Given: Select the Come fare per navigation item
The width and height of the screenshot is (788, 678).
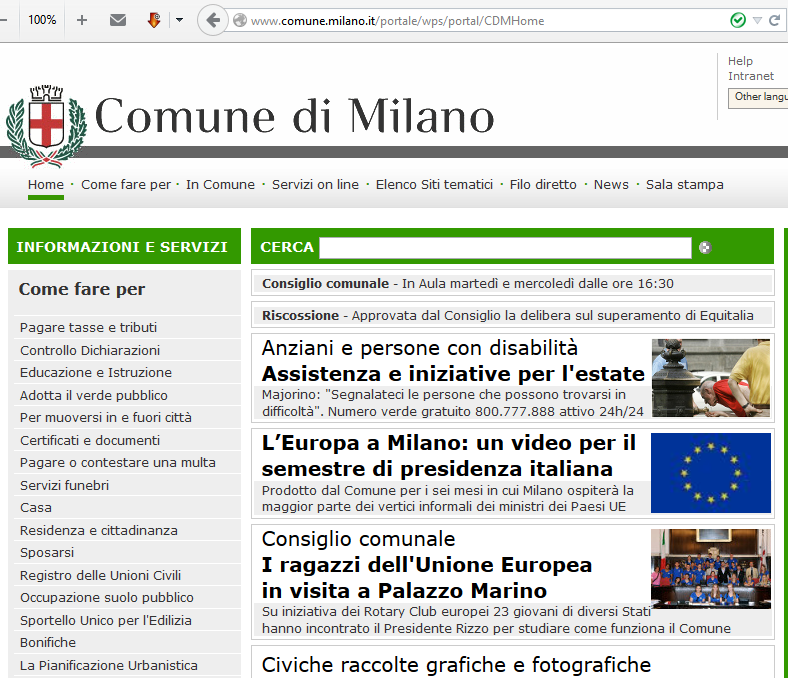Looking at the screenshot, I should pos(126,184).
